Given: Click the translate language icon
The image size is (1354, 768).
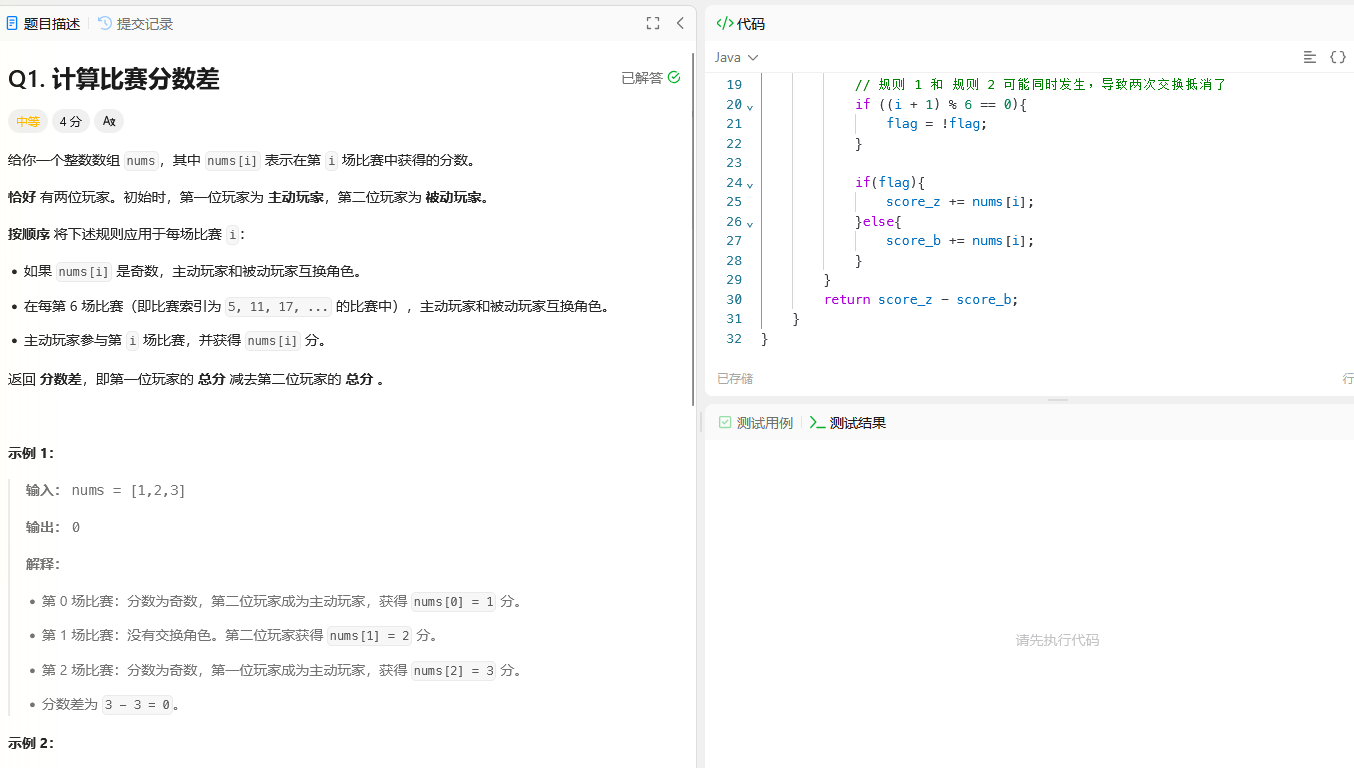Looking at the screenshot, I should 109,121.
